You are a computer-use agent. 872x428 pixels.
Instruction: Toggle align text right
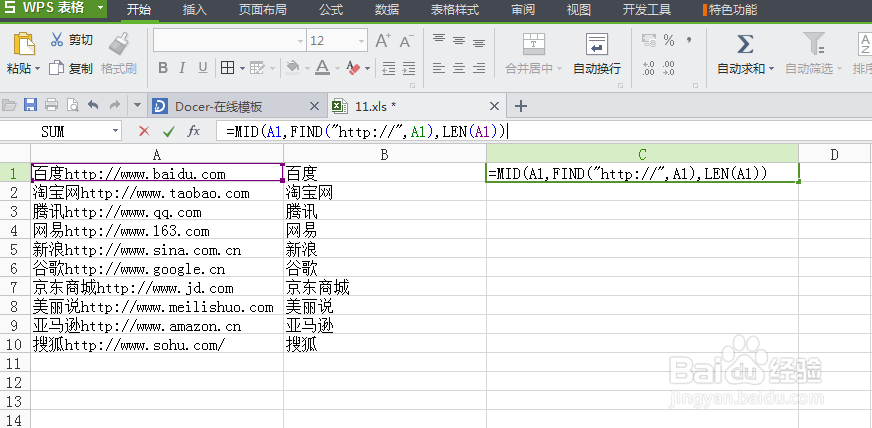pos(479,68)
